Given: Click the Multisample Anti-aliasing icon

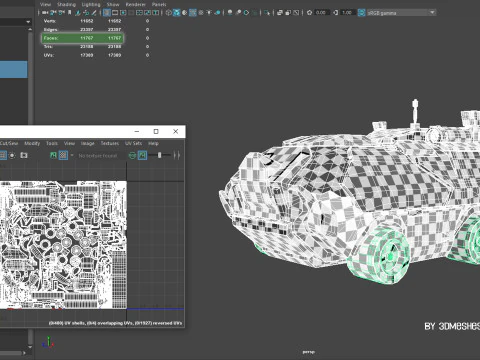Looking at the screenshot, I should pos(246,13).
